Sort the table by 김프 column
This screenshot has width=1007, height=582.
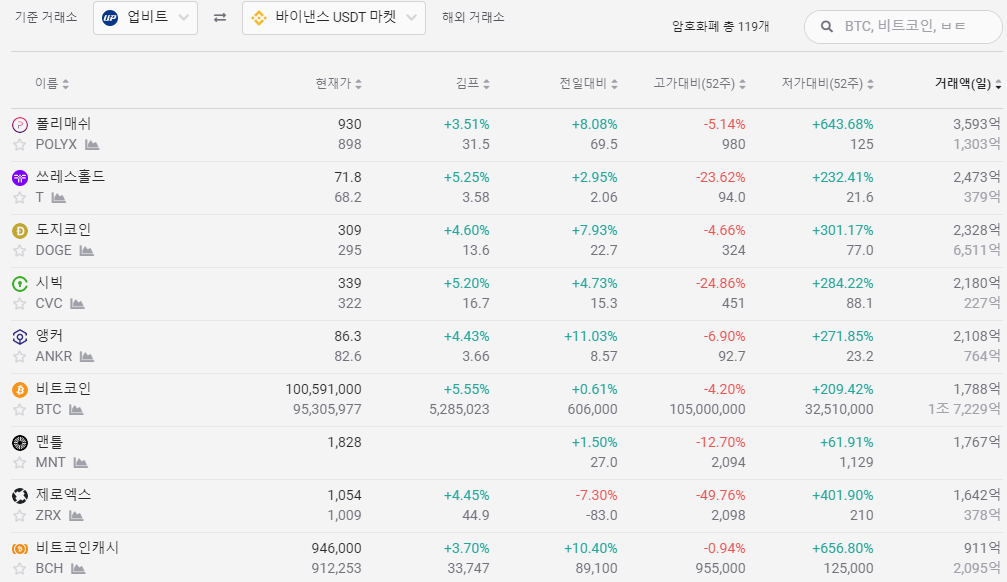(x=472, y=84)
